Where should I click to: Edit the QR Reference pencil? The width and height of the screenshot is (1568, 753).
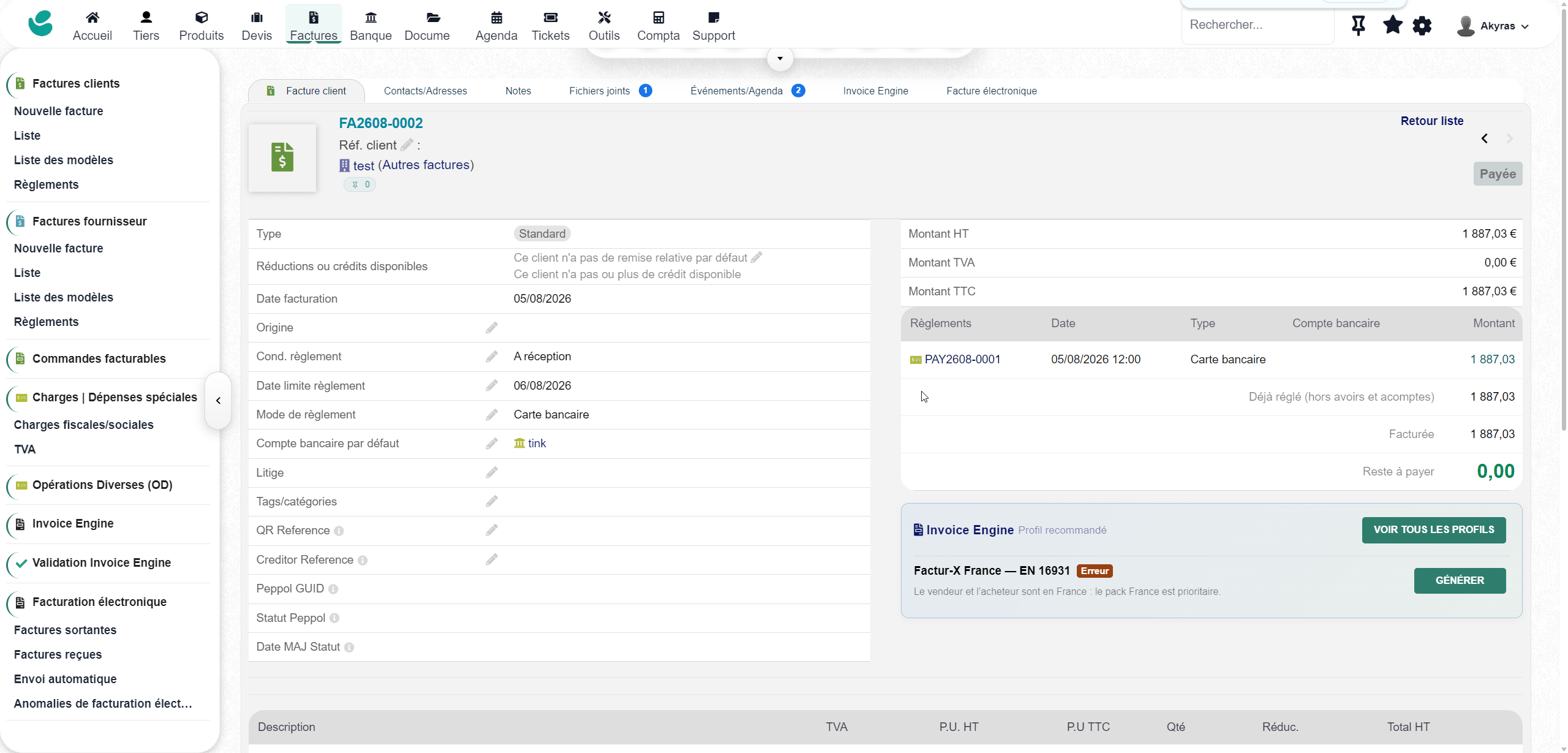(492, 530)
